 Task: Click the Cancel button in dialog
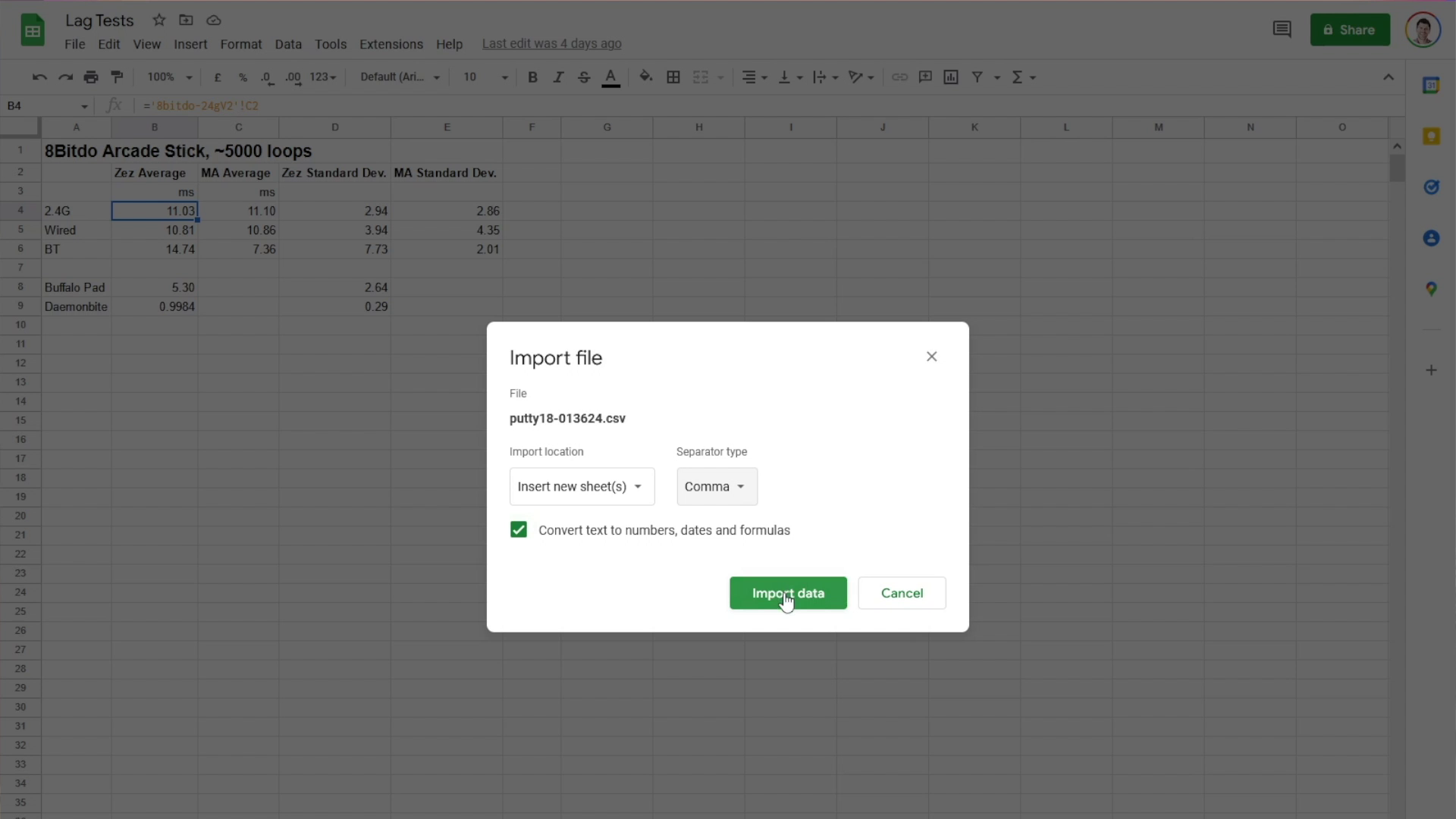[x=902, y=593]
